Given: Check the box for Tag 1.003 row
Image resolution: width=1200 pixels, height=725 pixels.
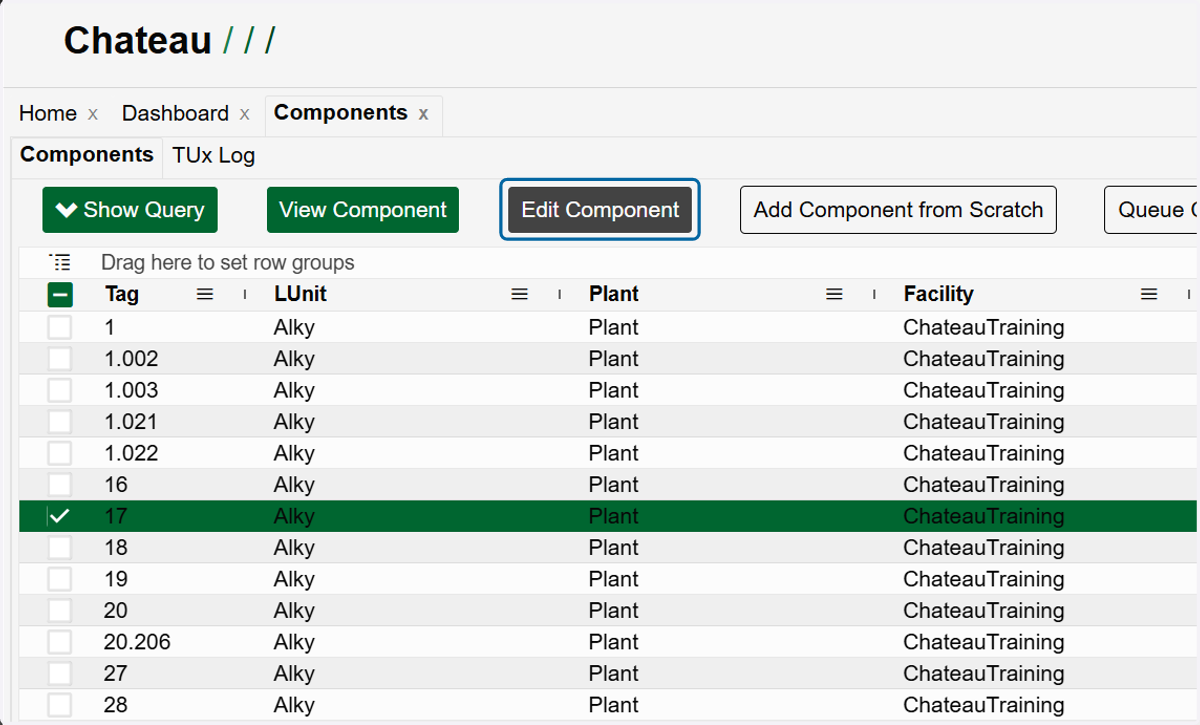Looking at the screenshot, I should 60,390.
